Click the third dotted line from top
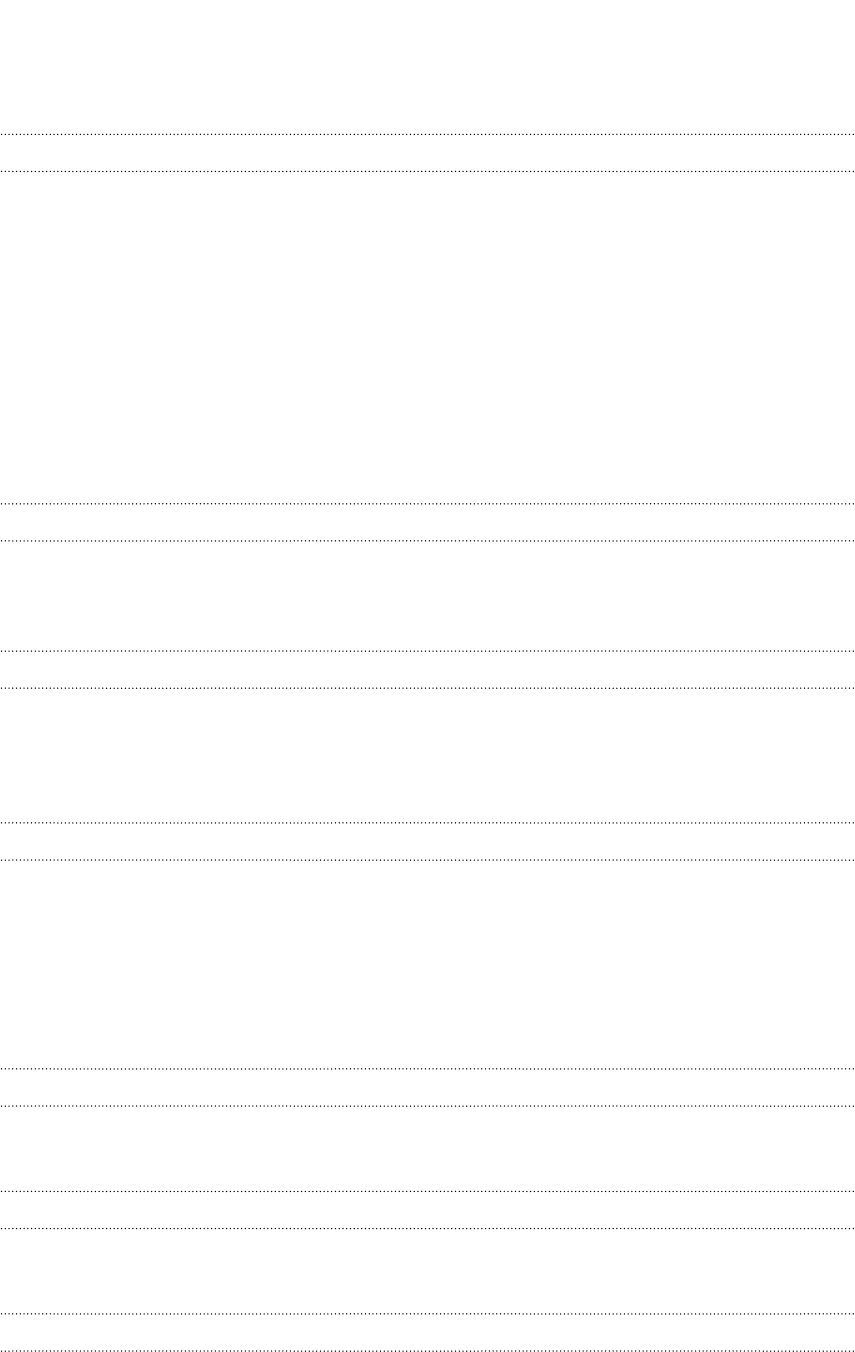This screenshot has height=1352, width=855. pyautogui.click(x=427, y=503)
